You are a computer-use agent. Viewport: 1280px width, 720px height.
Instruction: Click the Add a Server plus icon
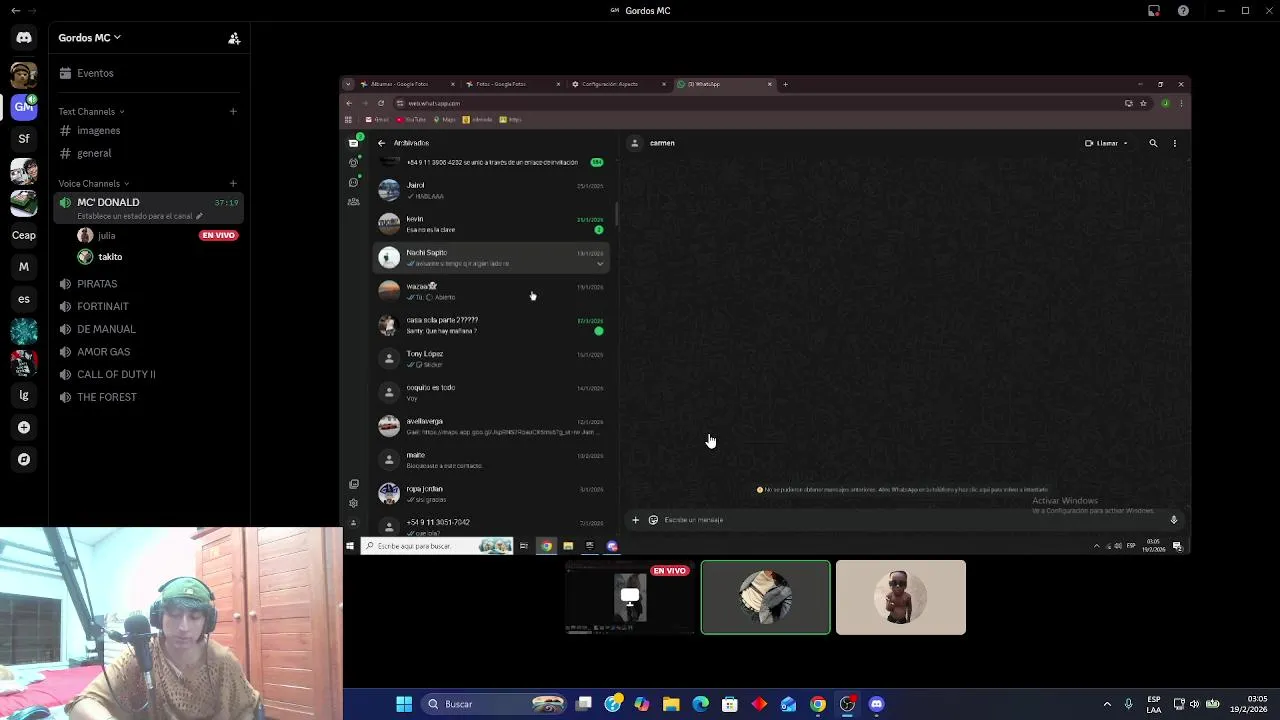[x=24, y=427]
